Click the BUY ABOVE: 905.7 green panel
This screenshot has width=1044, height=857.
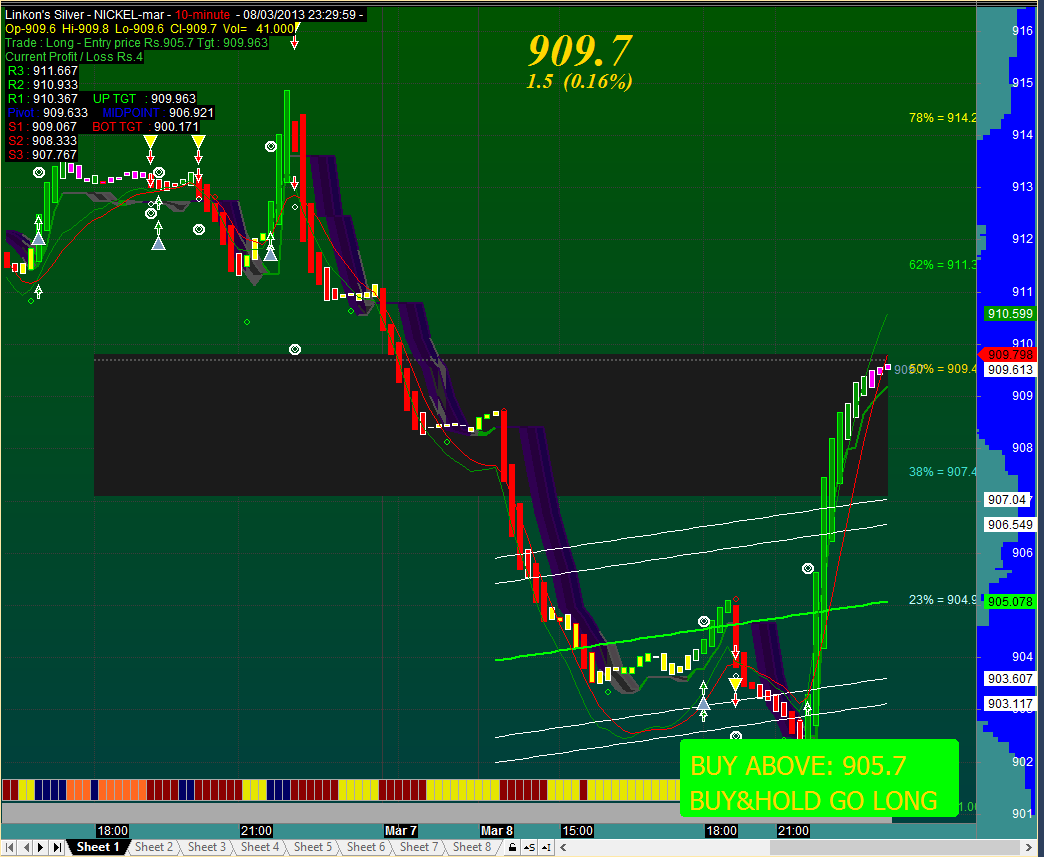[818, 778]
